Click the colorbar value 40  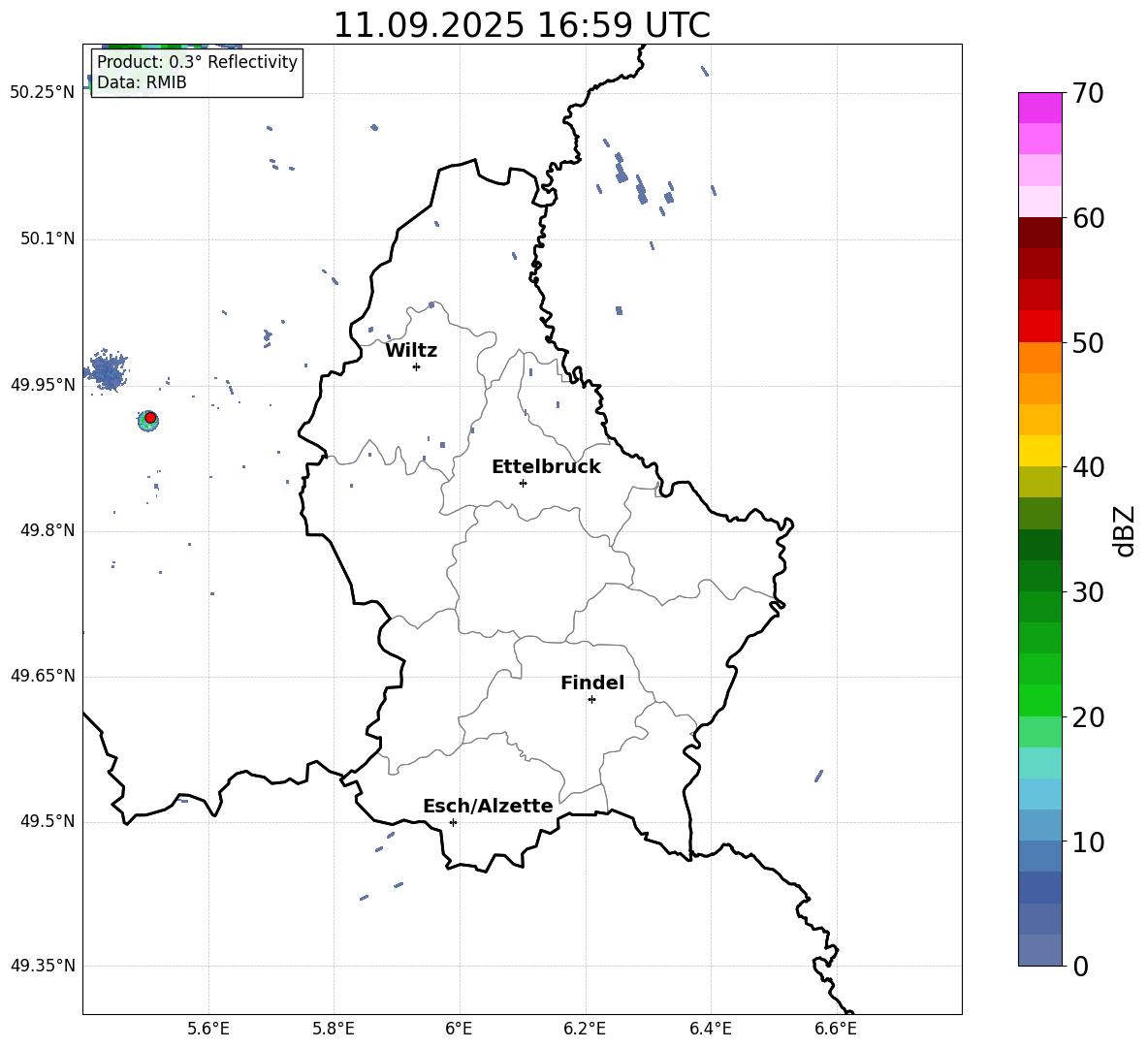tap(1089, 467)
